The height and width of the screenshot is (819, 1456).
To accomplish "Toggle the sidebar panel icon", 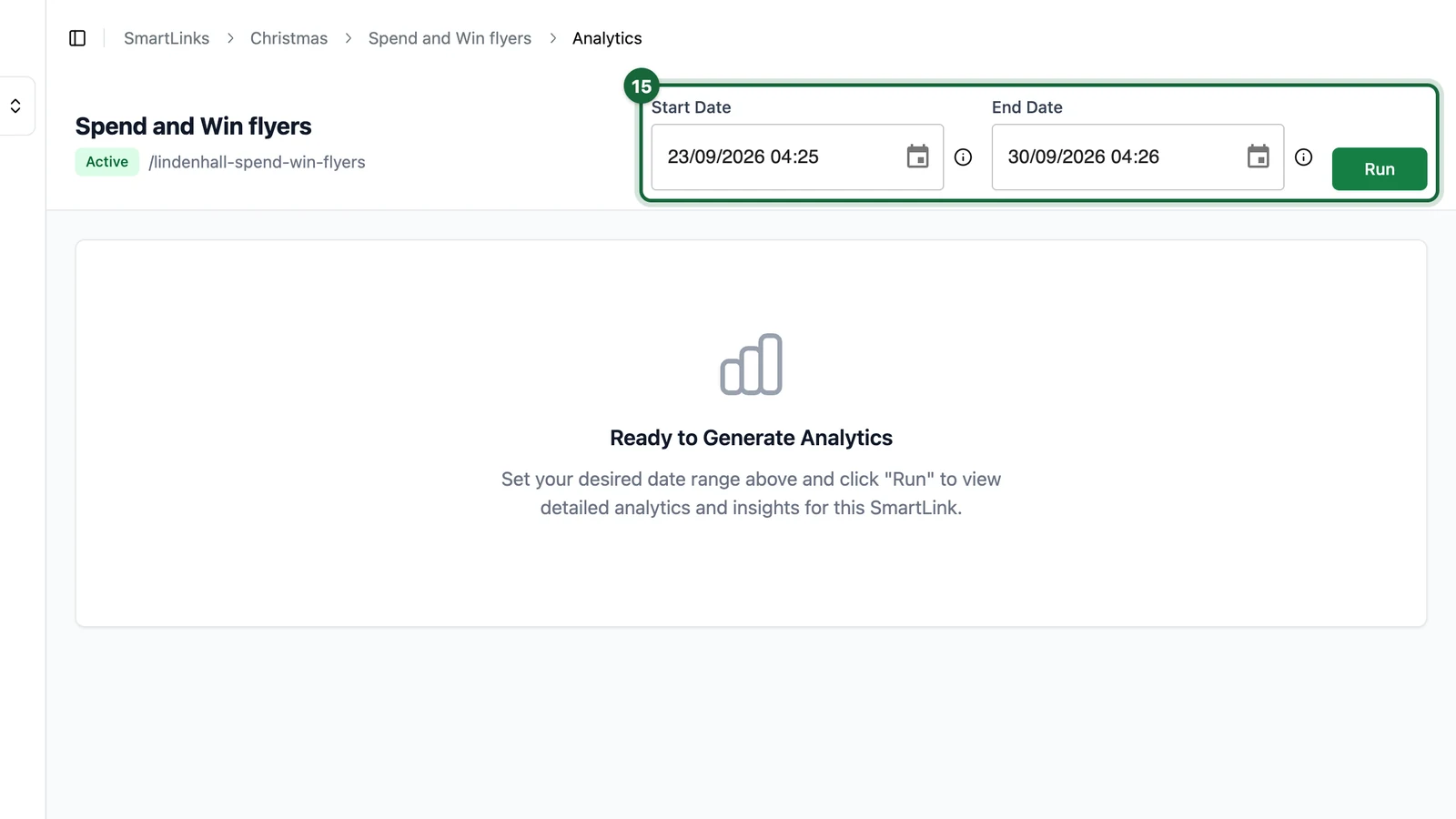I will 77,38.
